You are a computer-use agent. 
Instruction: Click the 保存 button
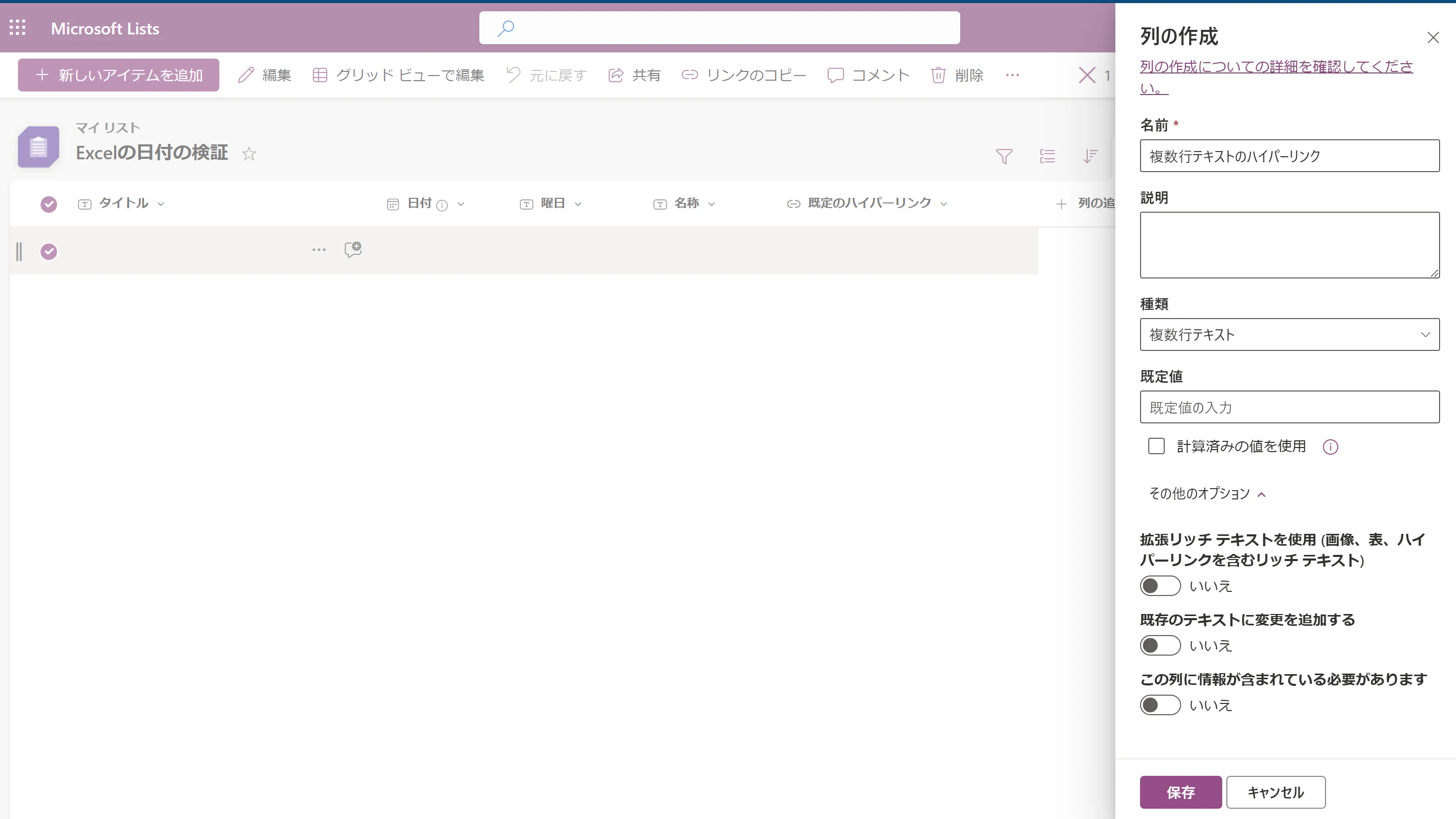point(1180,792)
